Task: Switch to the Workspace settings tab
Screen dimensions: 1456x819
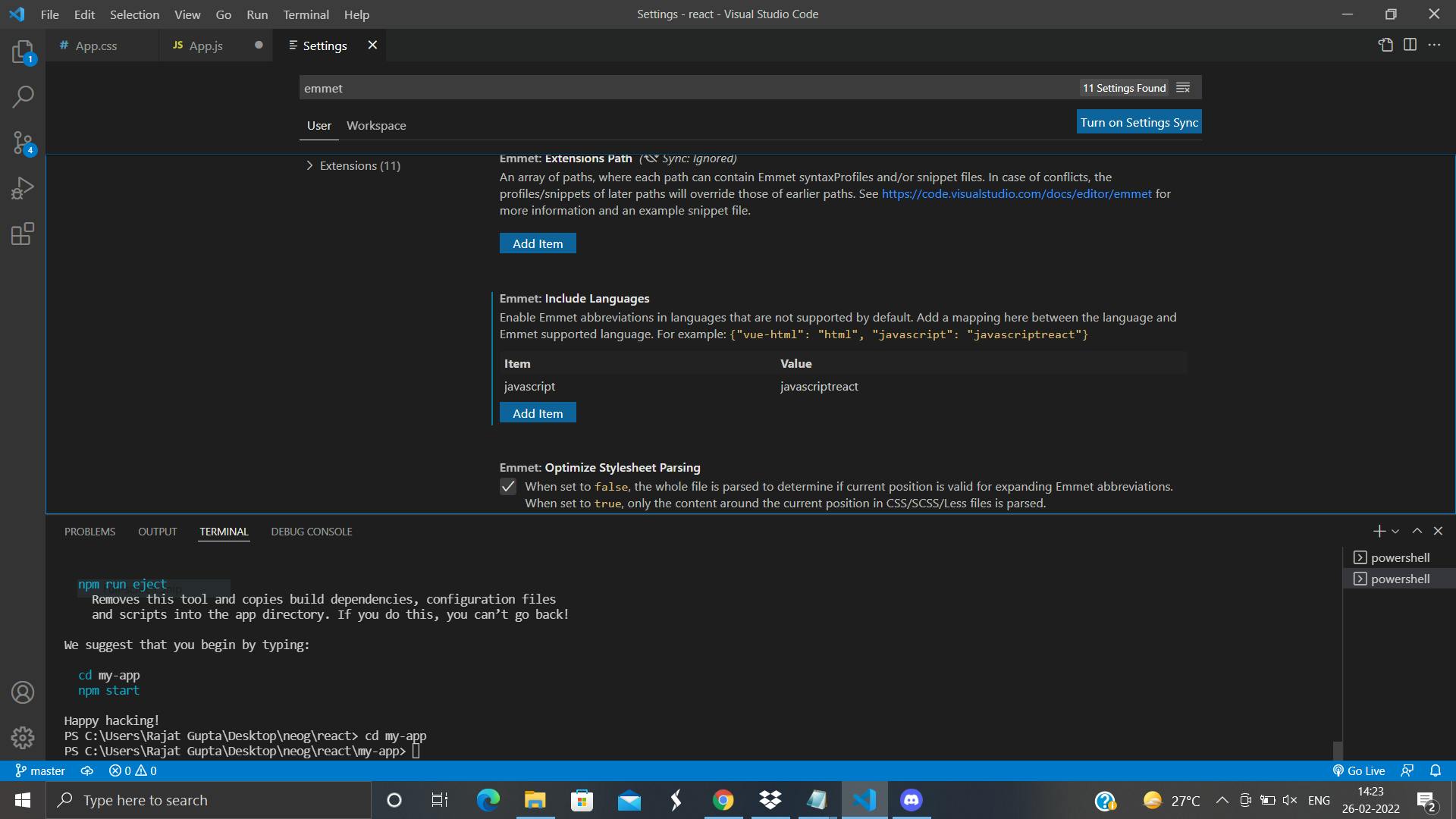Action: pos(377,125)
